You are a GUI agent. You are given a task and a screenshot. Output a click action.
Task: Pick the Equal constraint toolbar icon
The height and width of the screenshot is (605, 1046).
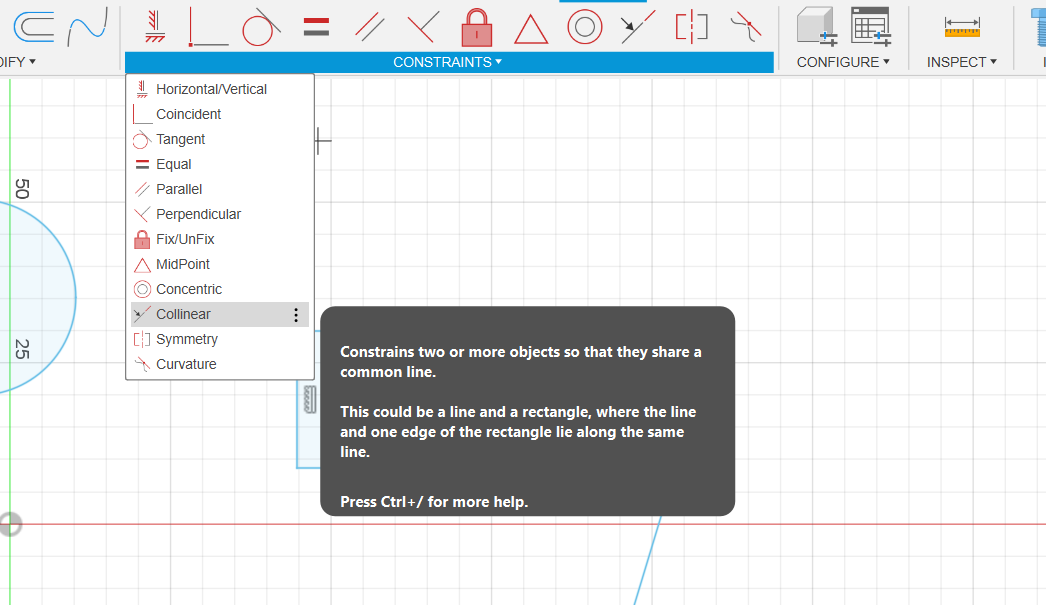coord(316,27)
